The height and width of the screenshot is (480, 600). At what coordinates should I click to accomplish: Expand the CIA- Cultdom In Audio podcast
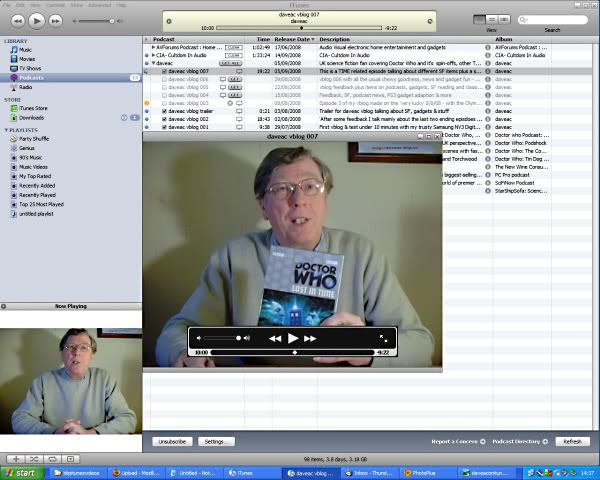coord(153,56)
